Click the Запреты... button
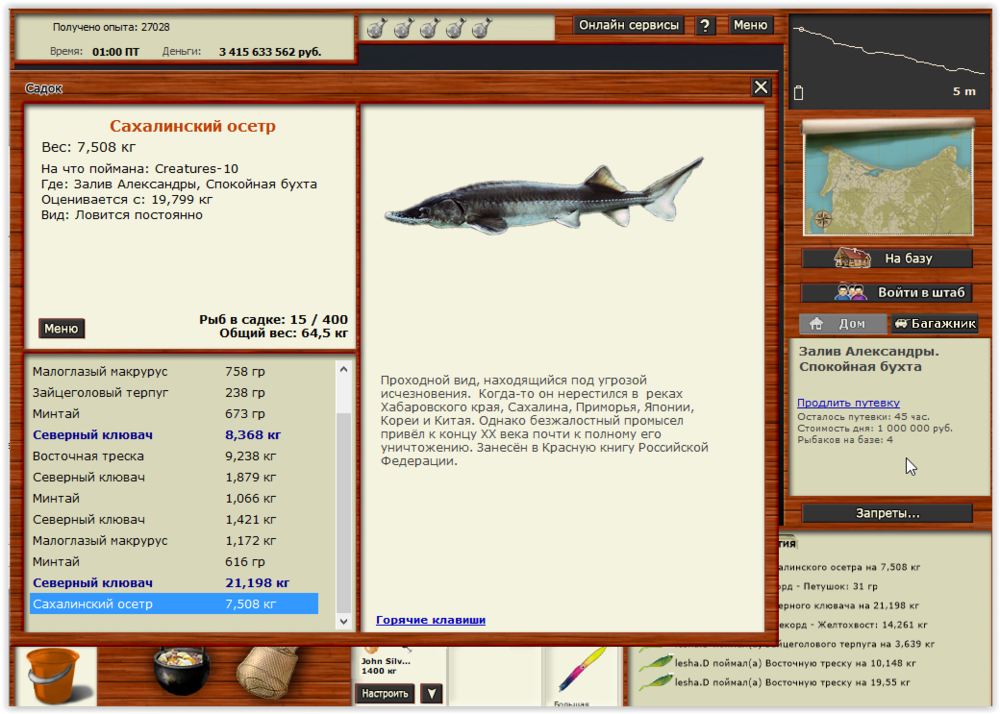Screen dimensions: 1000x714 click(886, 513)
